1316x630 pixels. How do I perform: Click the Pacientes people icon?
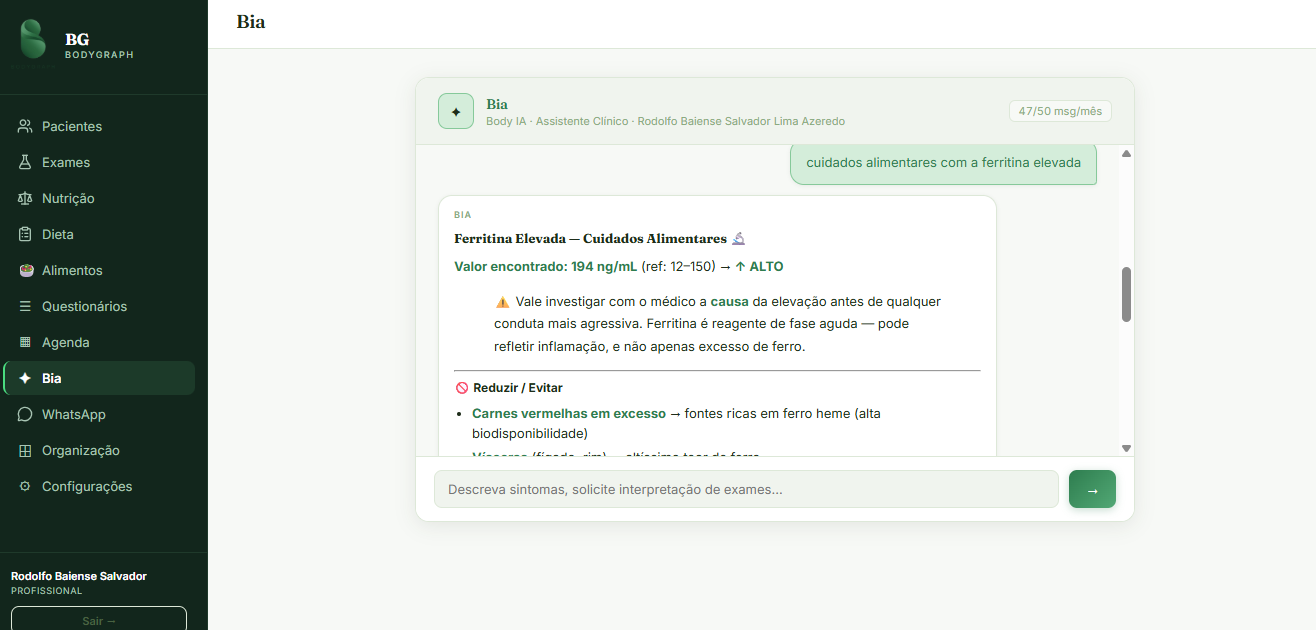pos(25,126)
